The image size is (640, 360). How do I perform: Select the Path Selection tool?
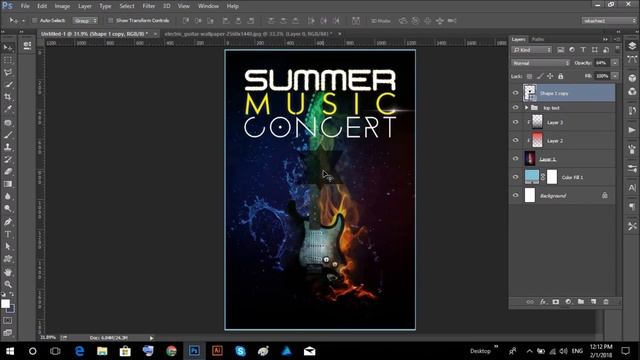[8, 247]
